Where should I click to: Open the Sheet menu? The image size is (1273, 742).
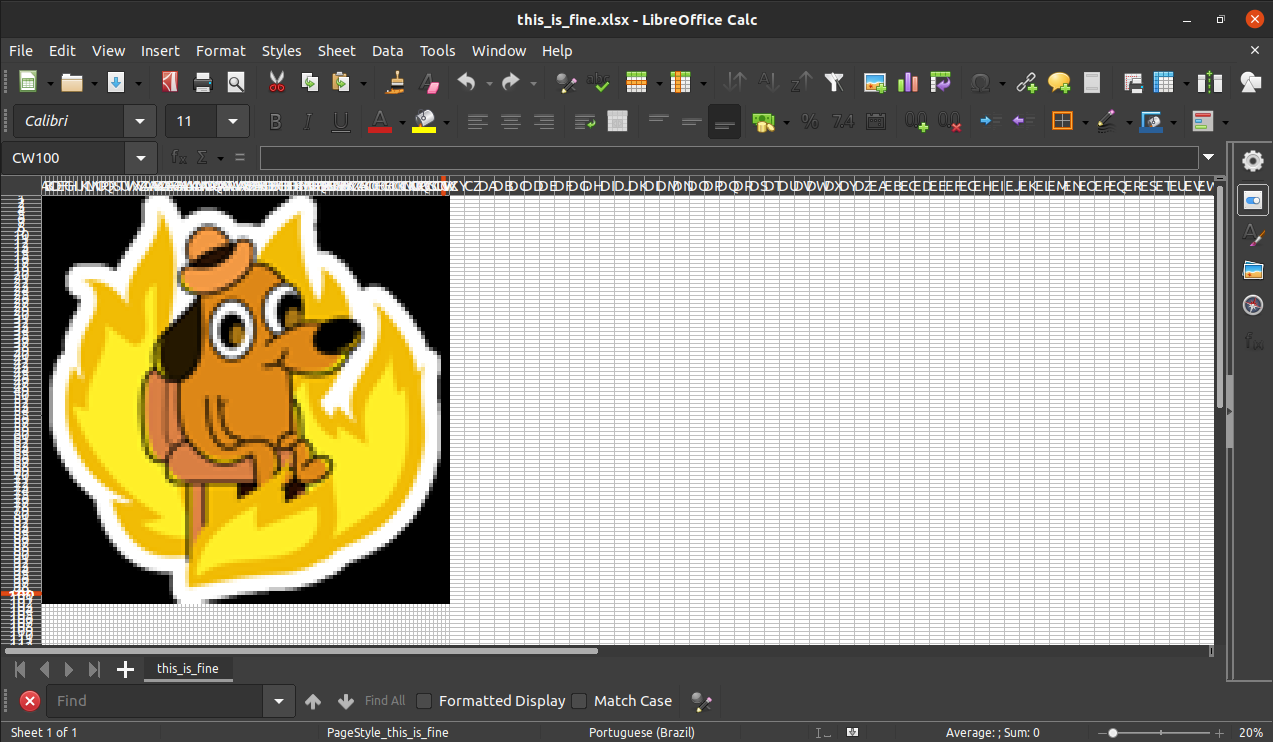coord(337,50)
